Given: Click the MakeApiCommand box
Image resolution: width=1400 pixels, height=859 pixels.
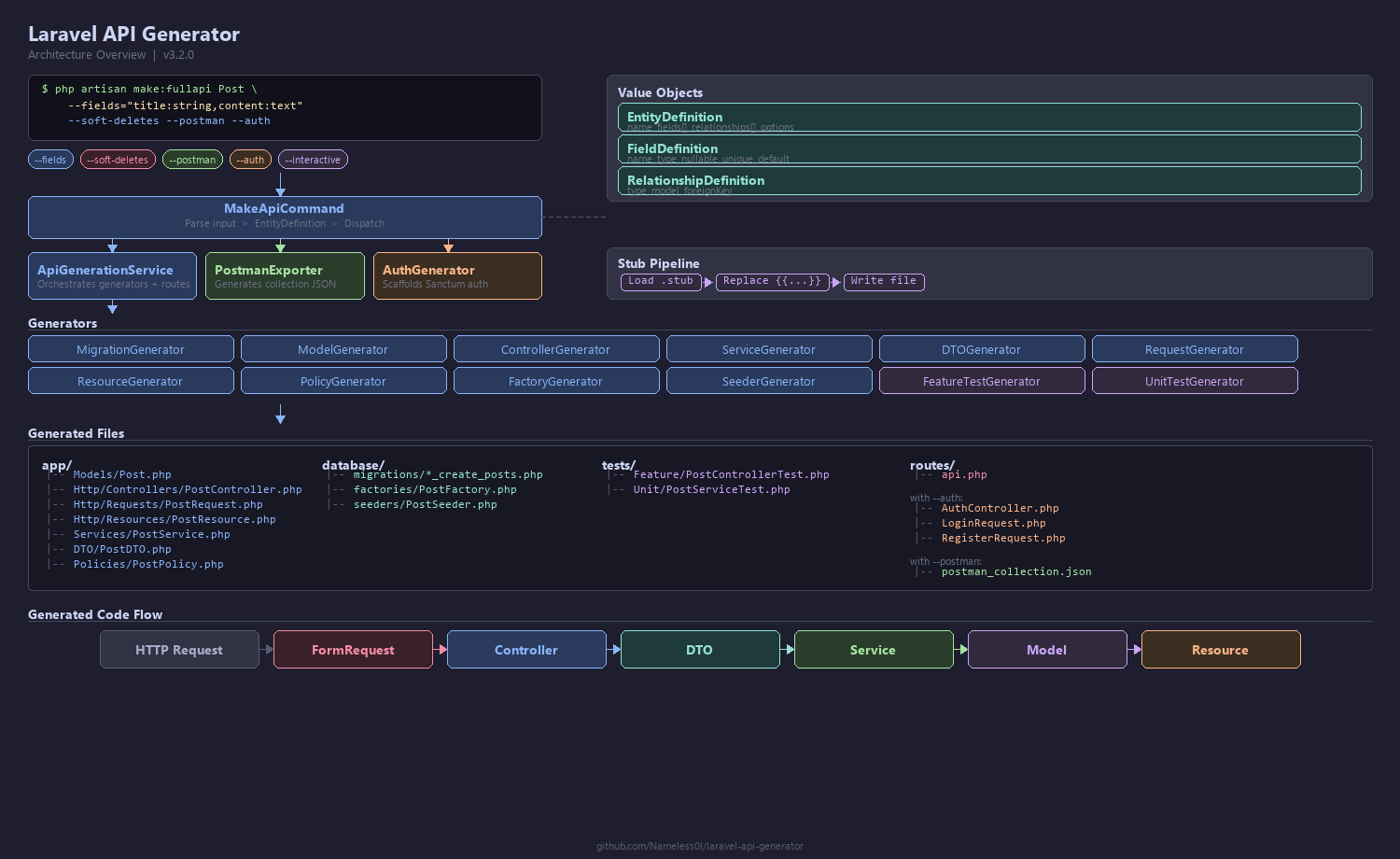Looking at the screenshot, I should click(285, 217).
